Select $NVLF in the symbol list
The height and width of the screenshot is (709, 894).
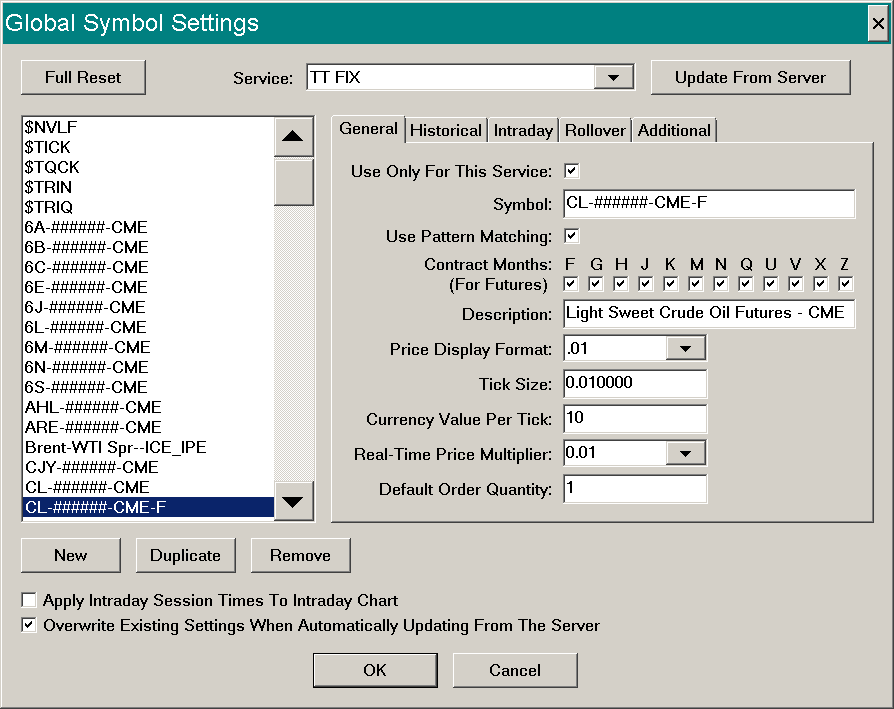pos(148,127)
